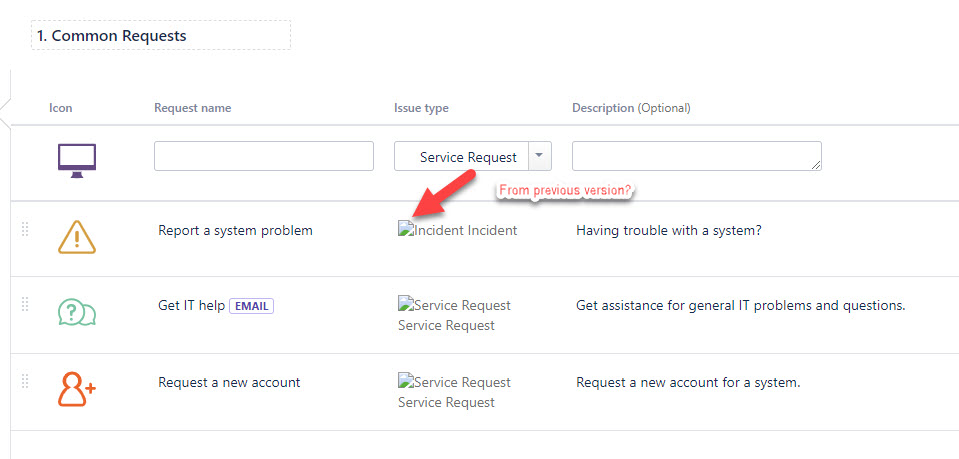This screenshot has width=959, height=459.
Task: Focus the Description text area
Action: (x=697, y=156)
